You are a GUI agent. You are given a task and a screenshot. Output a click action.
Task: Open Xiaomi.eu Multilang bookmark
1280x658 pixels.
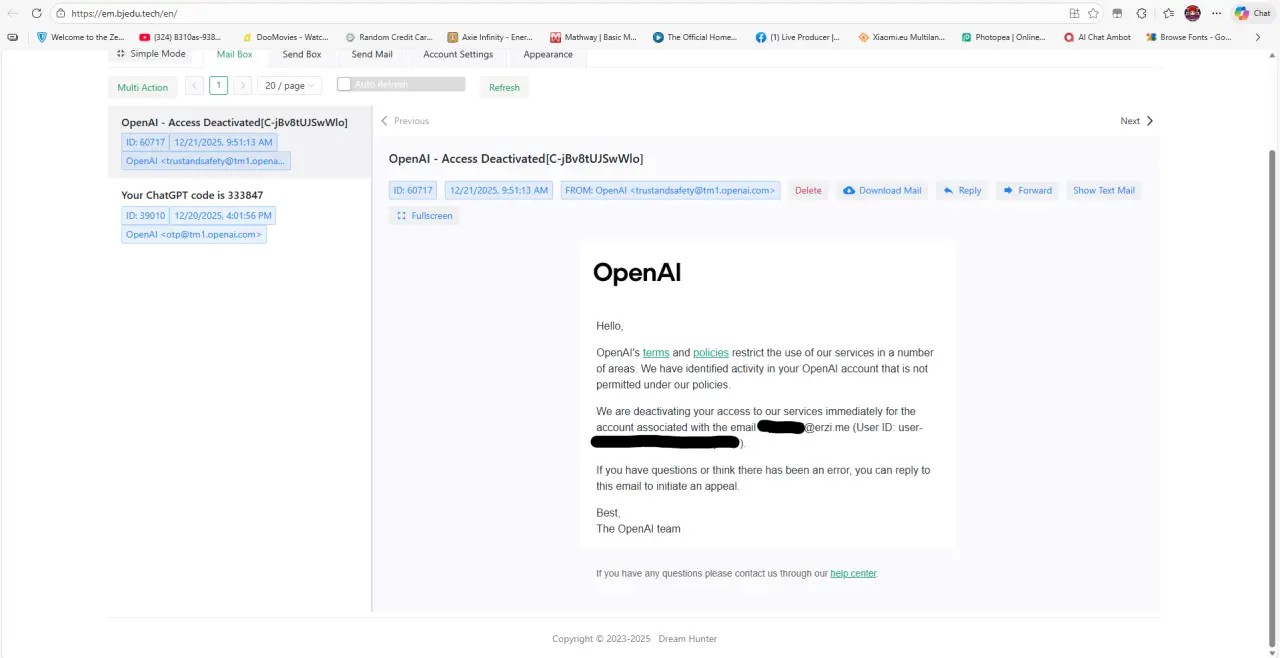tap(901, 37)
